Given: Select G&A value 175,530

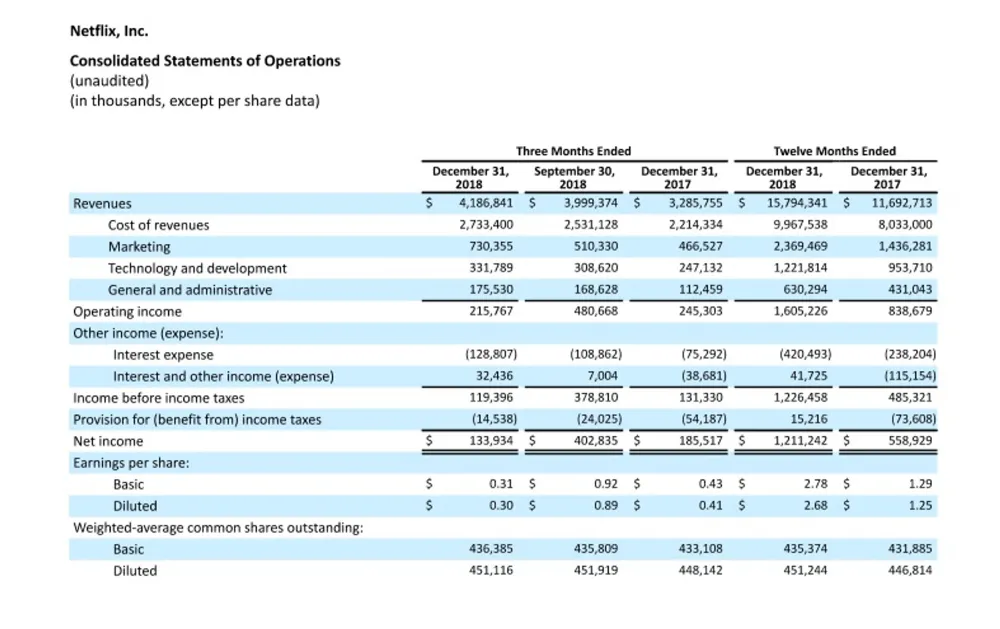Looking at the screenshot, I should pyautogui.click(x=491, y=290).
